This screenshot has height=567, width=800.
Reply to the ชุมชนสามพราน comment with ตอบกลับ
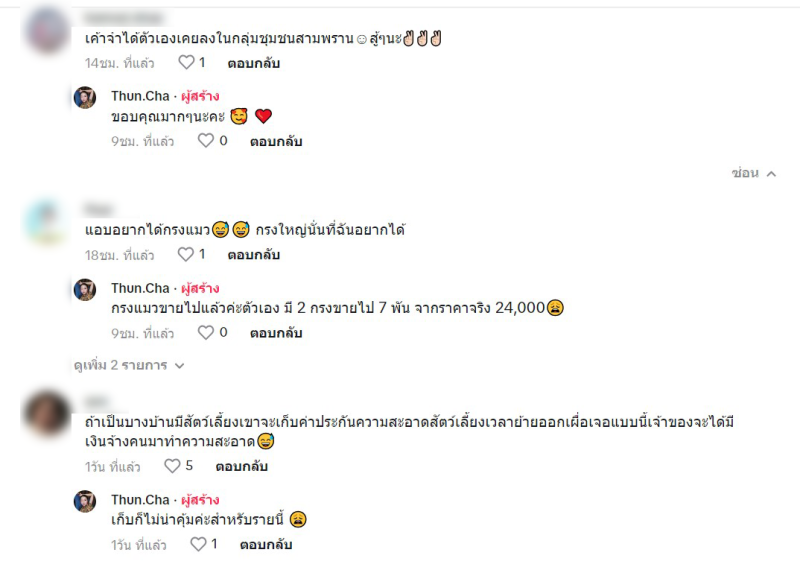pyautogui.click(x=254, y=63)
